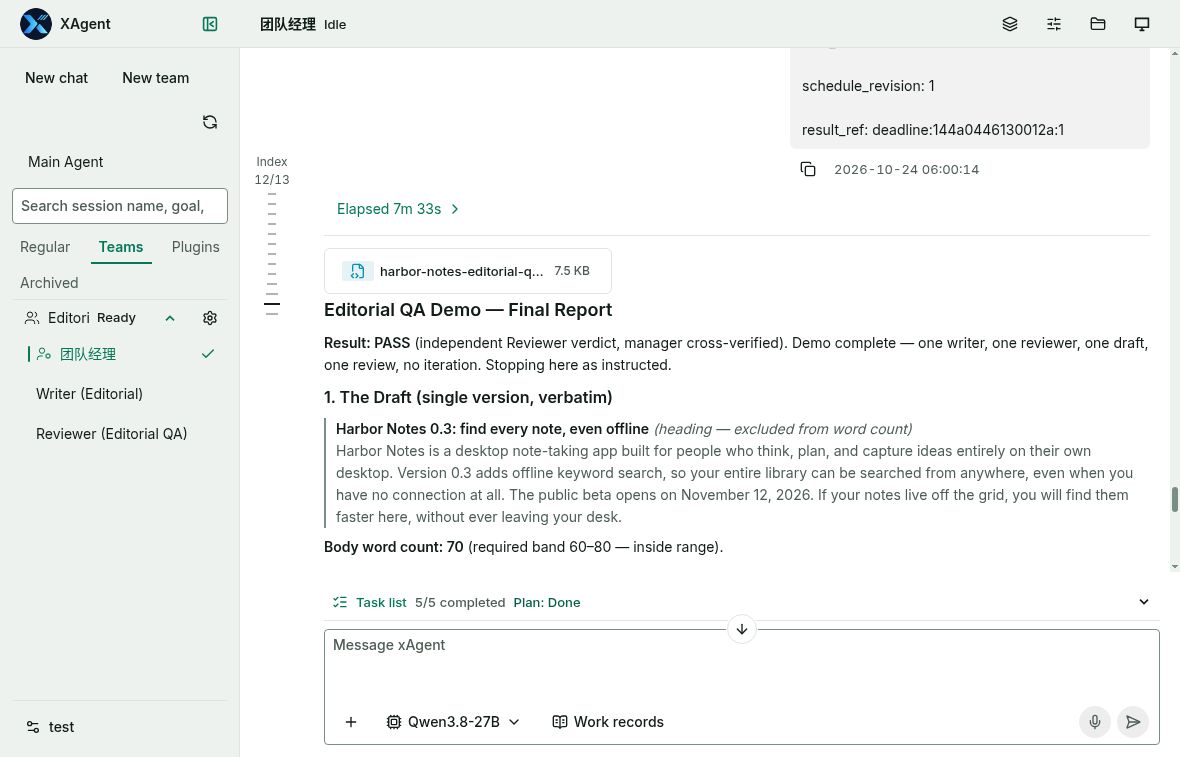
Task: Click the team people icon beside Editori
Action: pos(32,318)
